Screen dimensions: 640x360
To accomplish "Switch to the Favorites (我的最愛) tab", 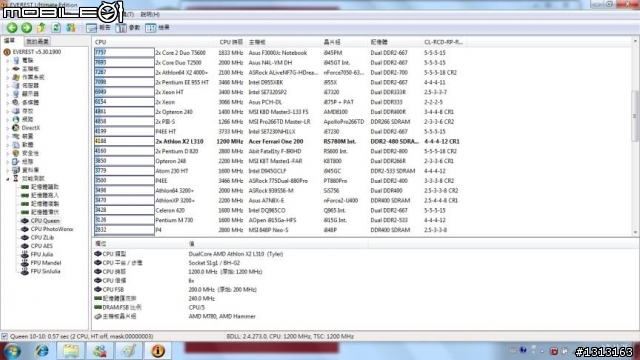I will (37, 41).
